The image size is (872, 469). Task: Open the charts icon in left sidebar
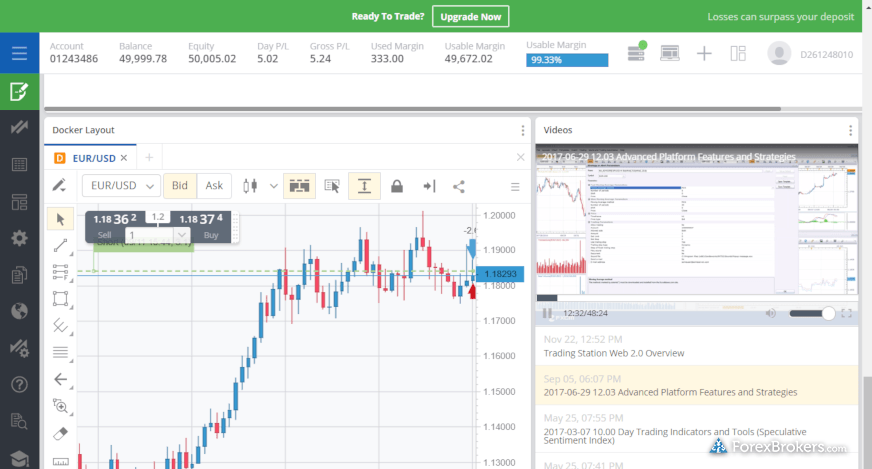19,127
